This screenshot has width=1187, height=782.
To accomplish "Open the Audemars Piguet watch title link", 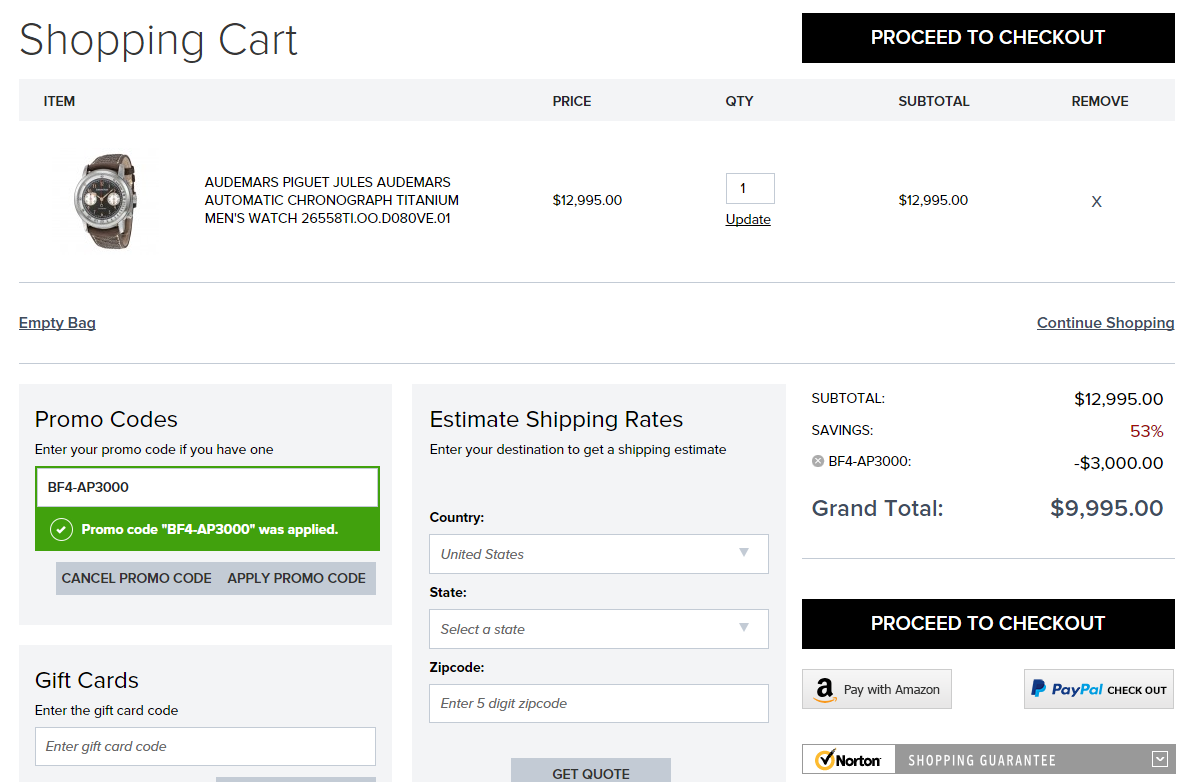I will pyautogui.click(x=332, y=201).
